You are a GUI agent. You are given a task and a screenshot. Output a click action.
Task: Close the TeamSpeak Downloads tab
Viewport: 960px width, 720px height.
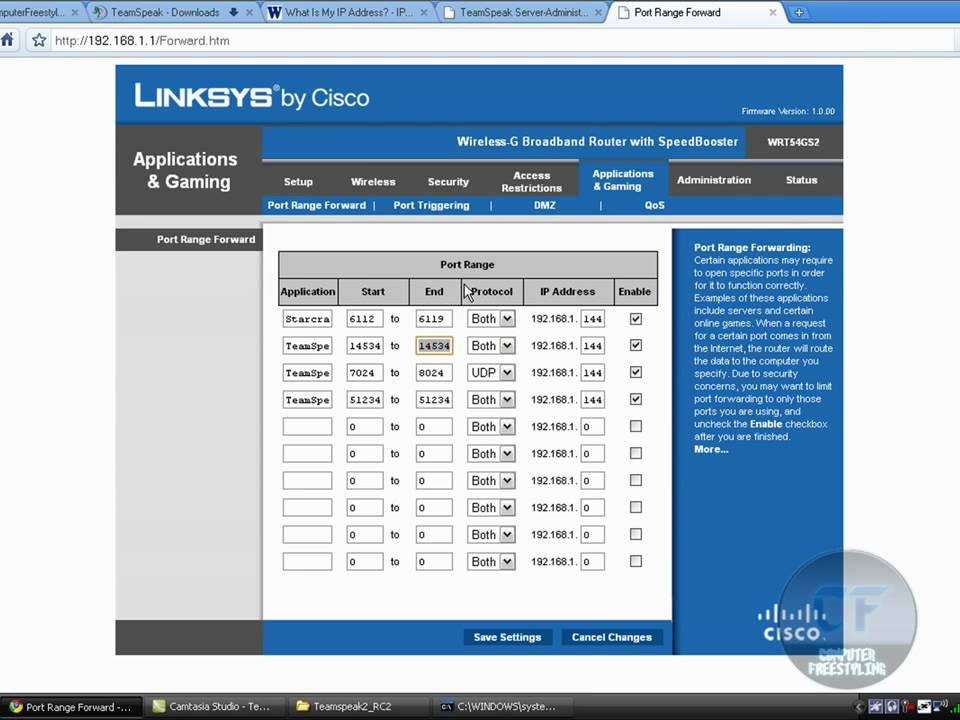[x=249, y=12]
